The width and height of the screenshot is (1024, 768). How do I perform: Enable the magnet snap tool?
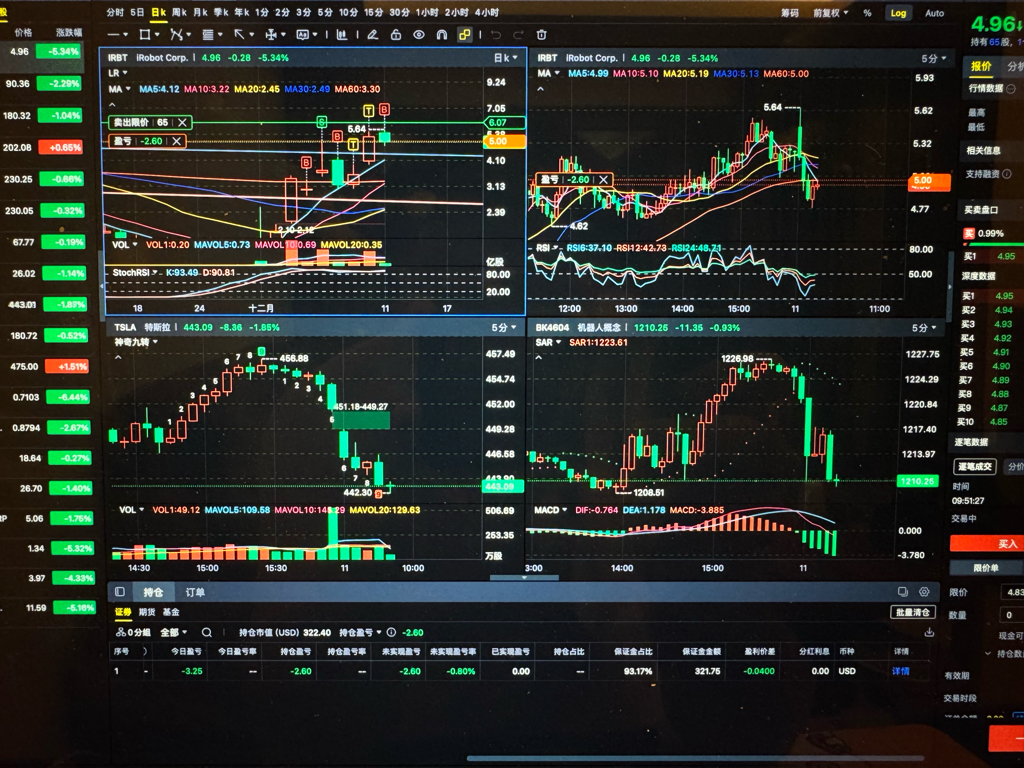tap(441, 35)
